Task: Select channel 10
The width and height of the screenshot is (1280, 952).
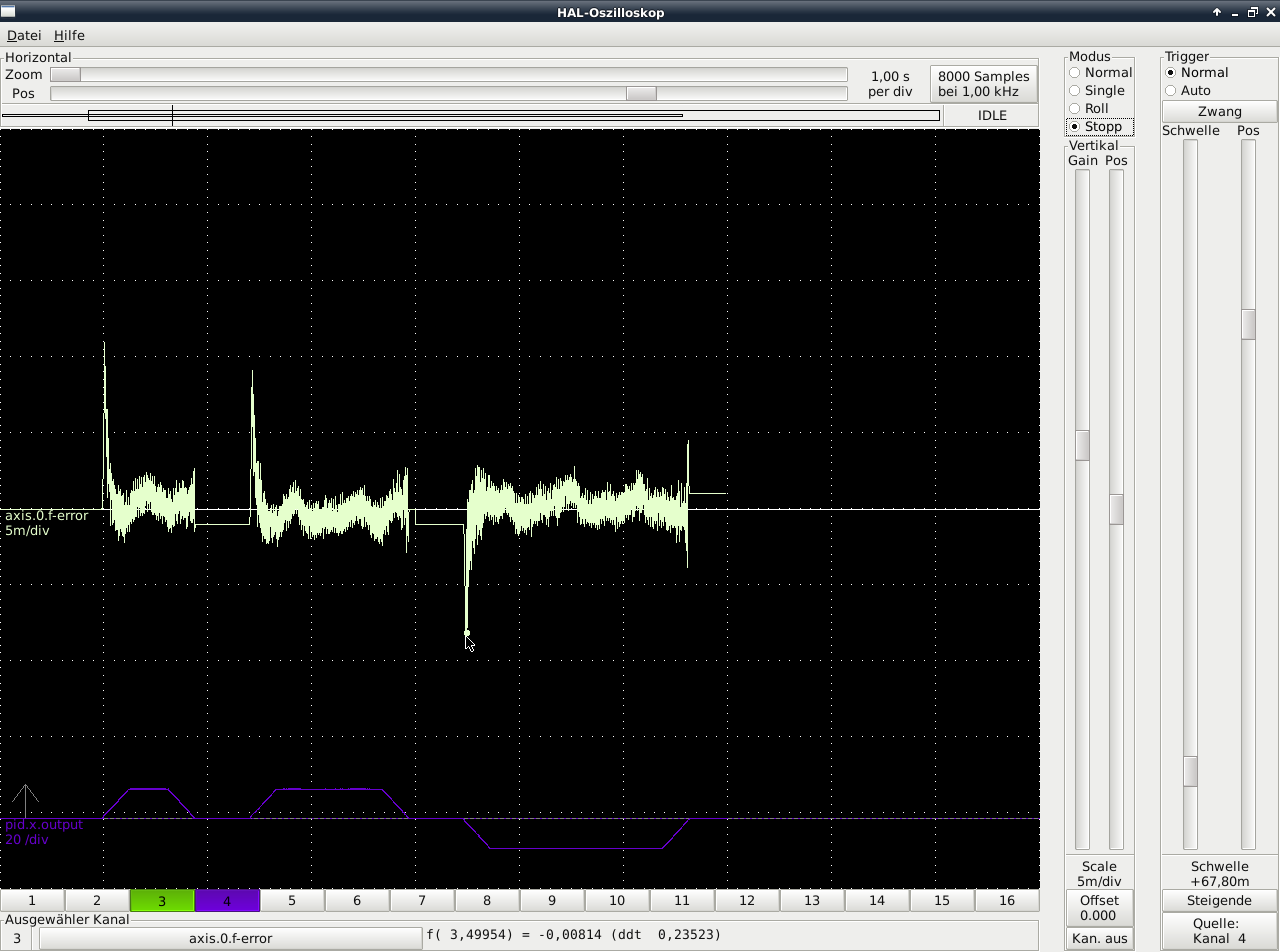Action: click(x=617, y=901)
